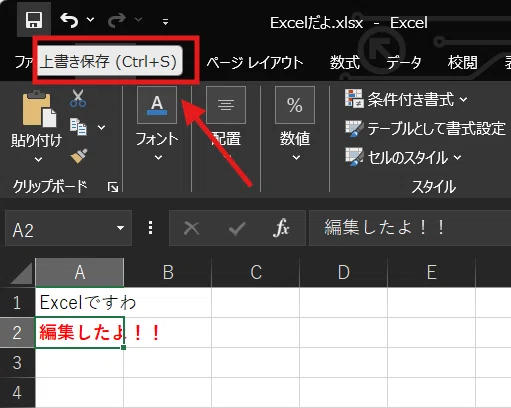Open Customize Quick Access Toolbar menu
This screenshot has height=408, width=511.
[x=165, y=22]
